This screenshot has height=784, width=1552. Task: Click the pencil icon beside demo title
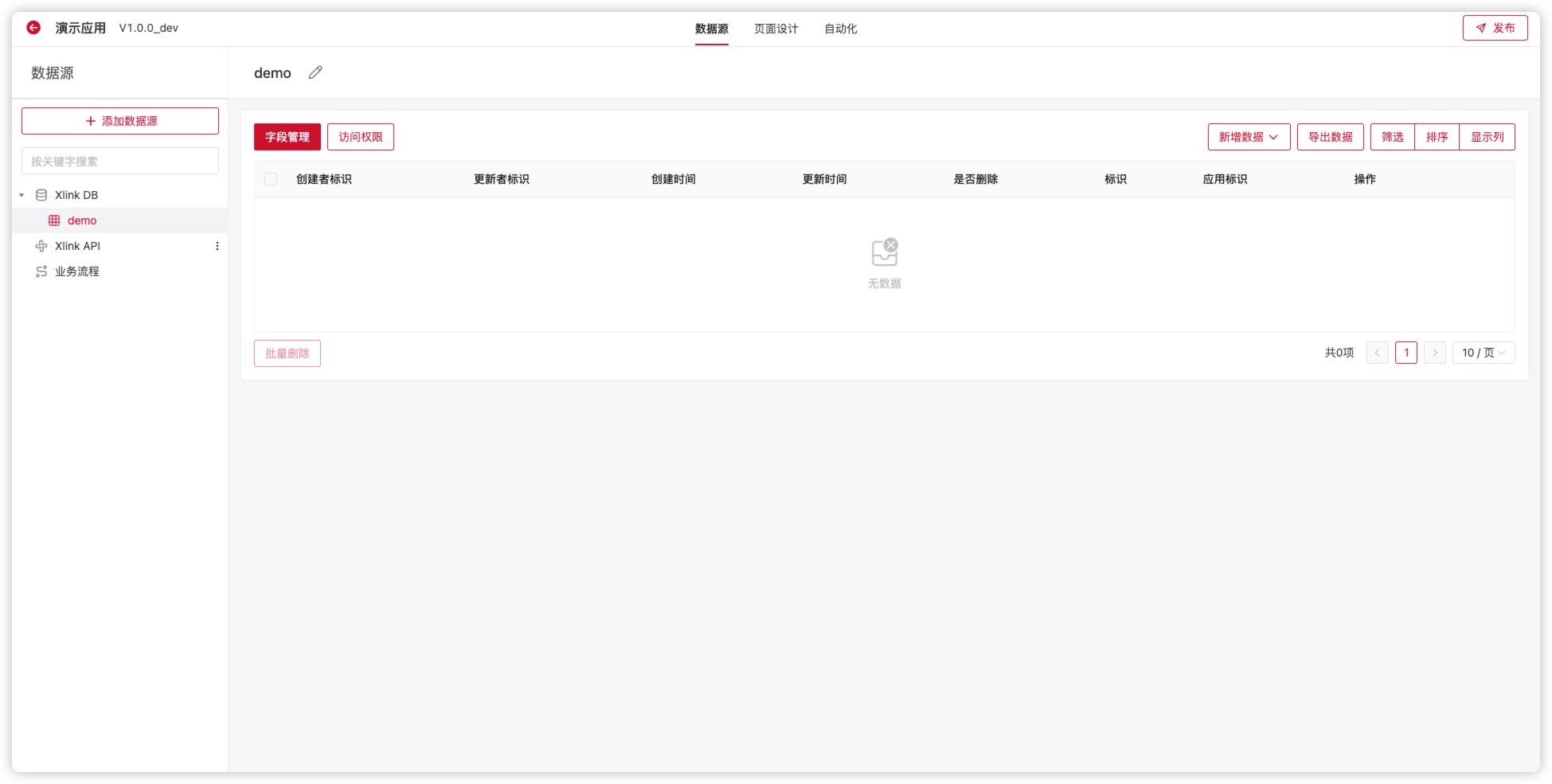[x=315, y=73]
